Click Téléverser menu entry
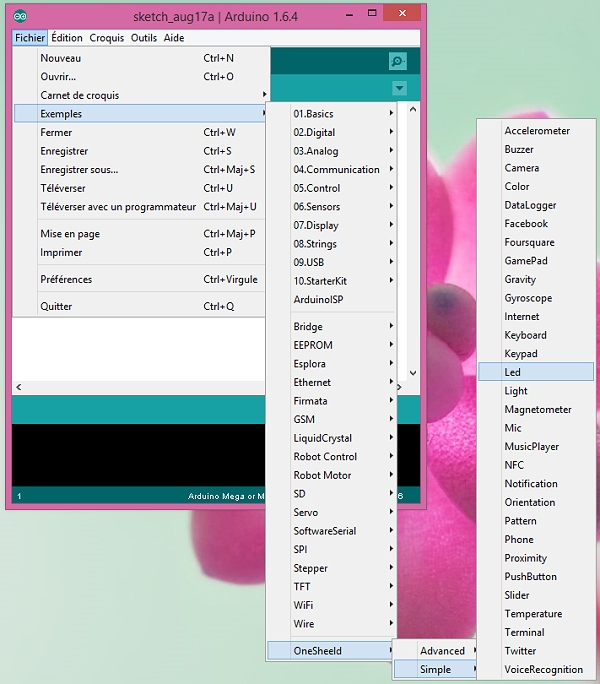 tap(140, 188)
